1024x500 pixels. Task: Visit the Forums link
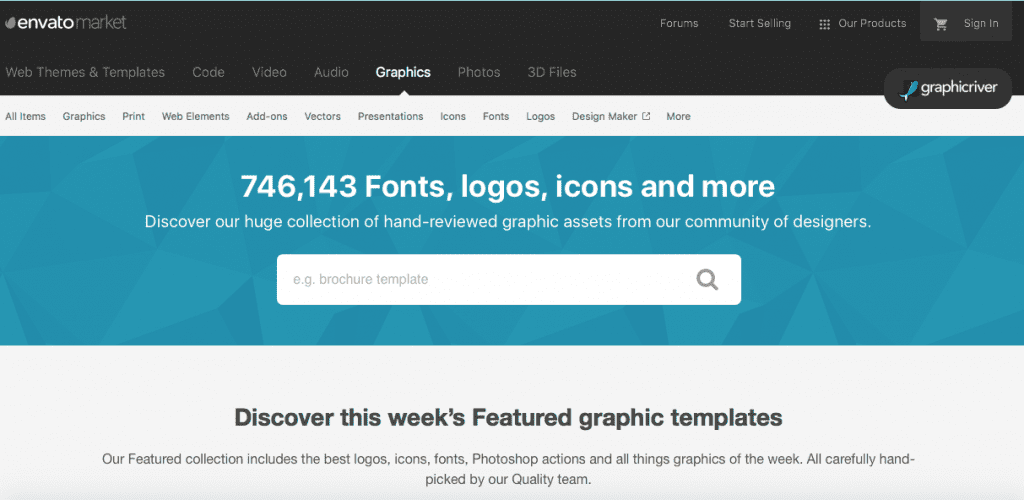pos(679,24)
